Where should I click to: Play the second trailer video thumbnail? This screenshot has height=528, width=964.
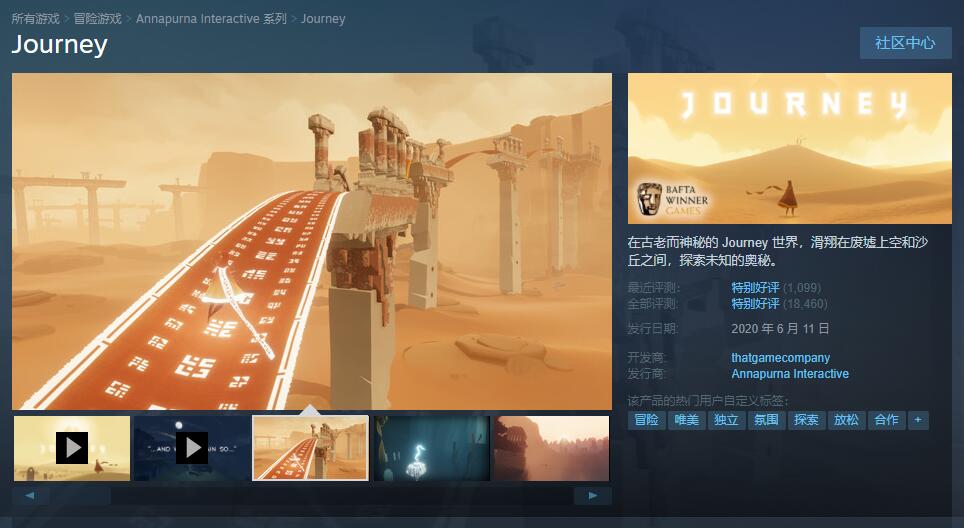tap(191, 448)
